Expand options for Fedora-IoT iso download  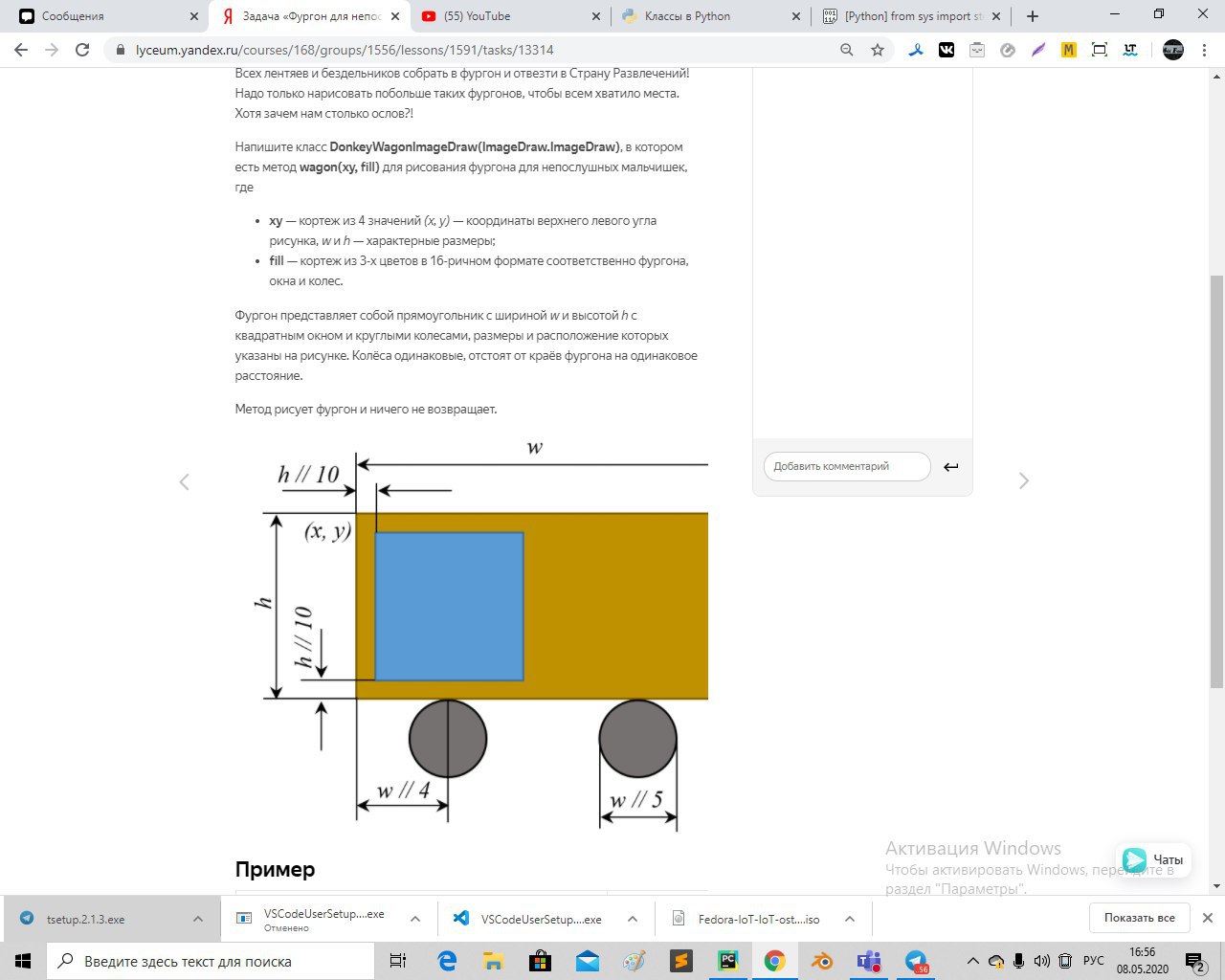[x=850, y=919]
